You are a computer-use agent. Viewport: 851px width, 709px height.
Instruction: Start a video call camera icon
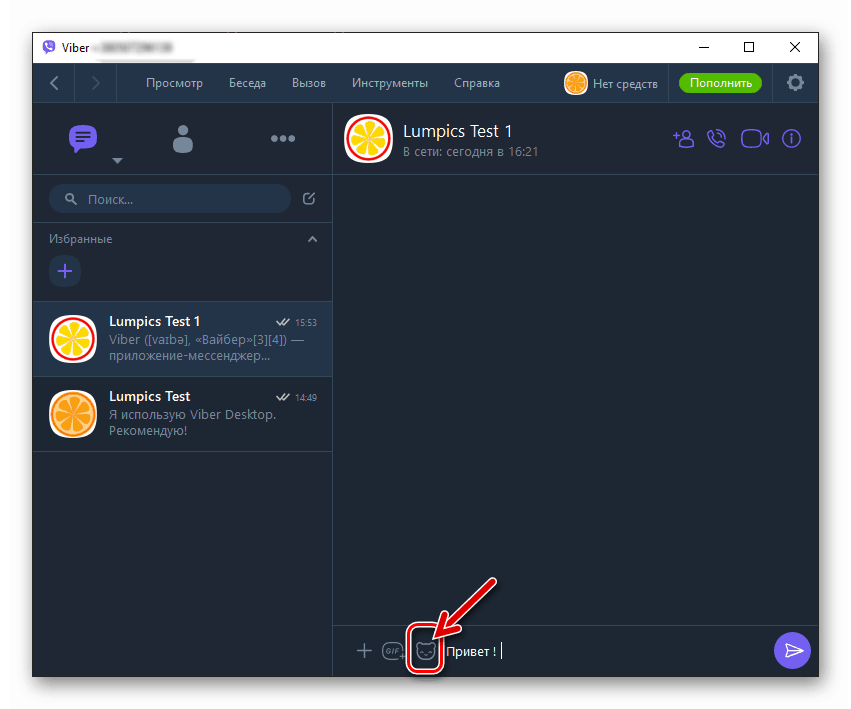pyautogui.click(x=755, y=139)
